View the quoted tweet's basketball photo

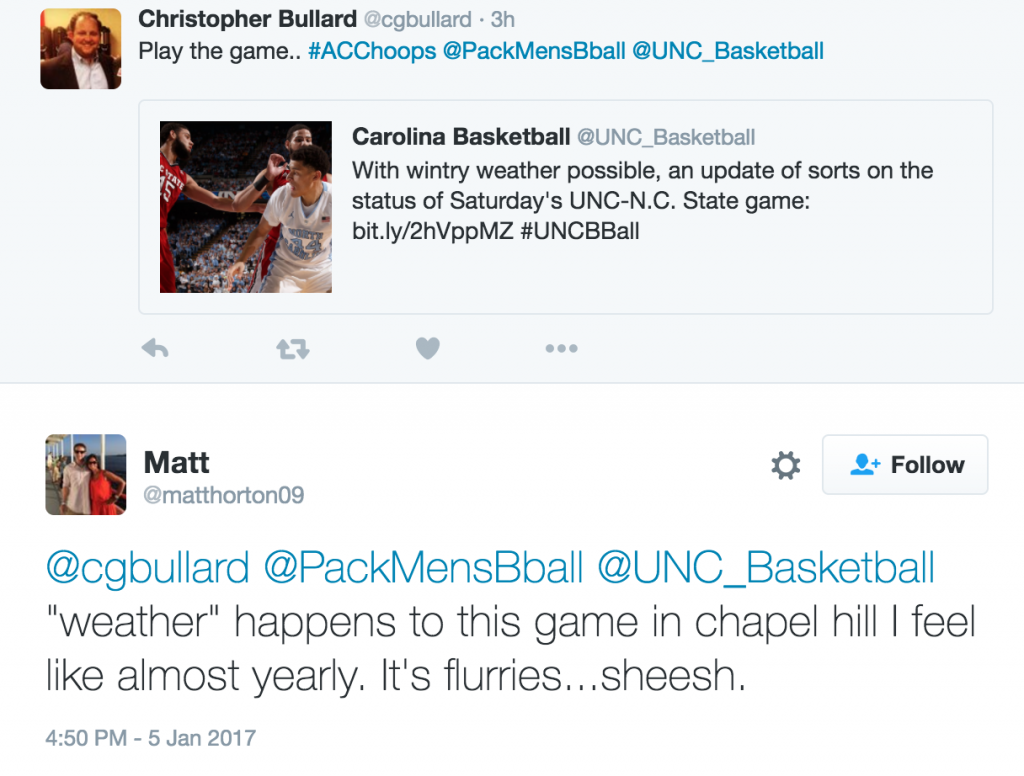tap(246, 207)
